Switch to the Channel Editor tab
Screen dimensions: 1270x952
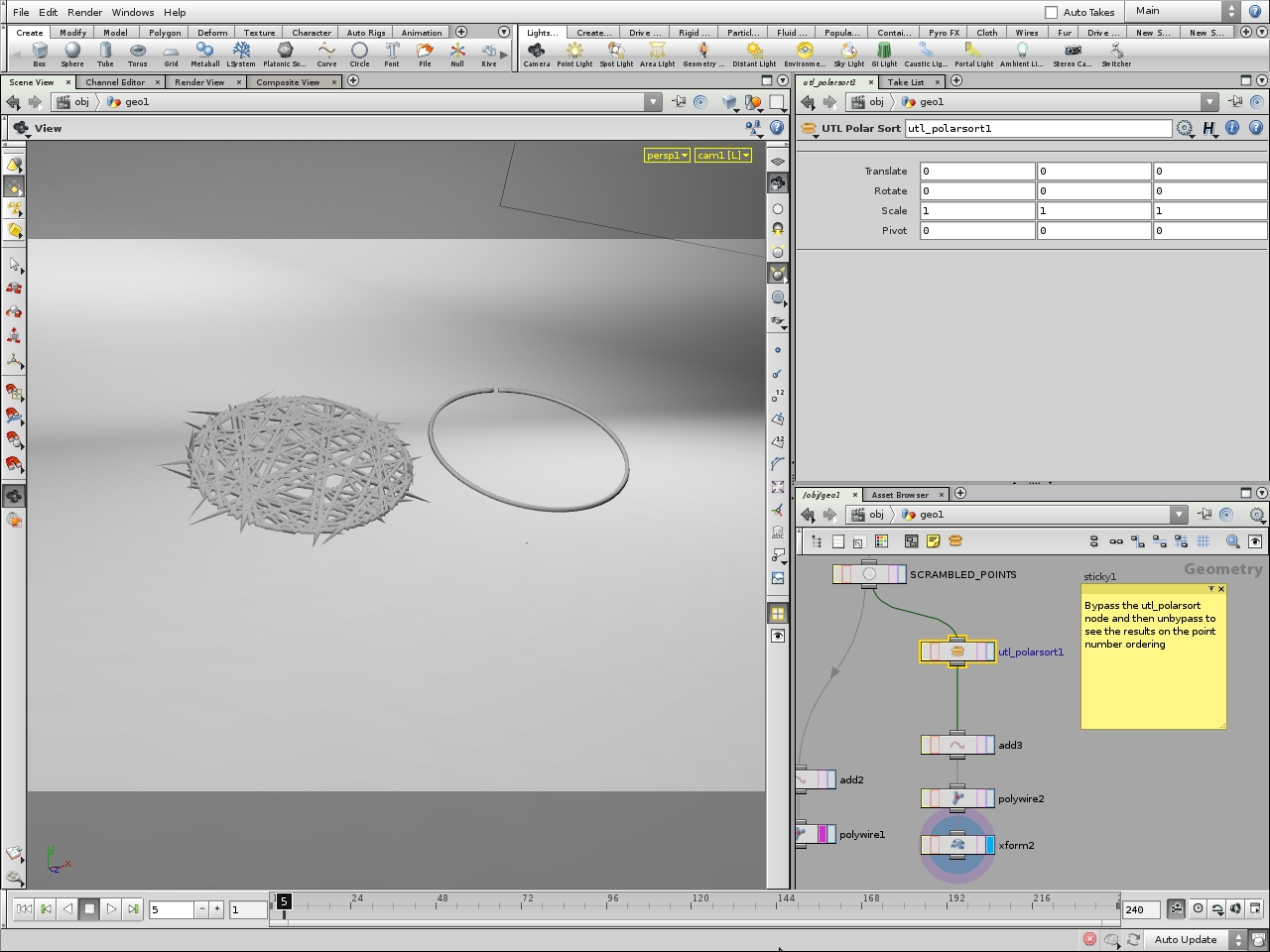coord(115,82)
